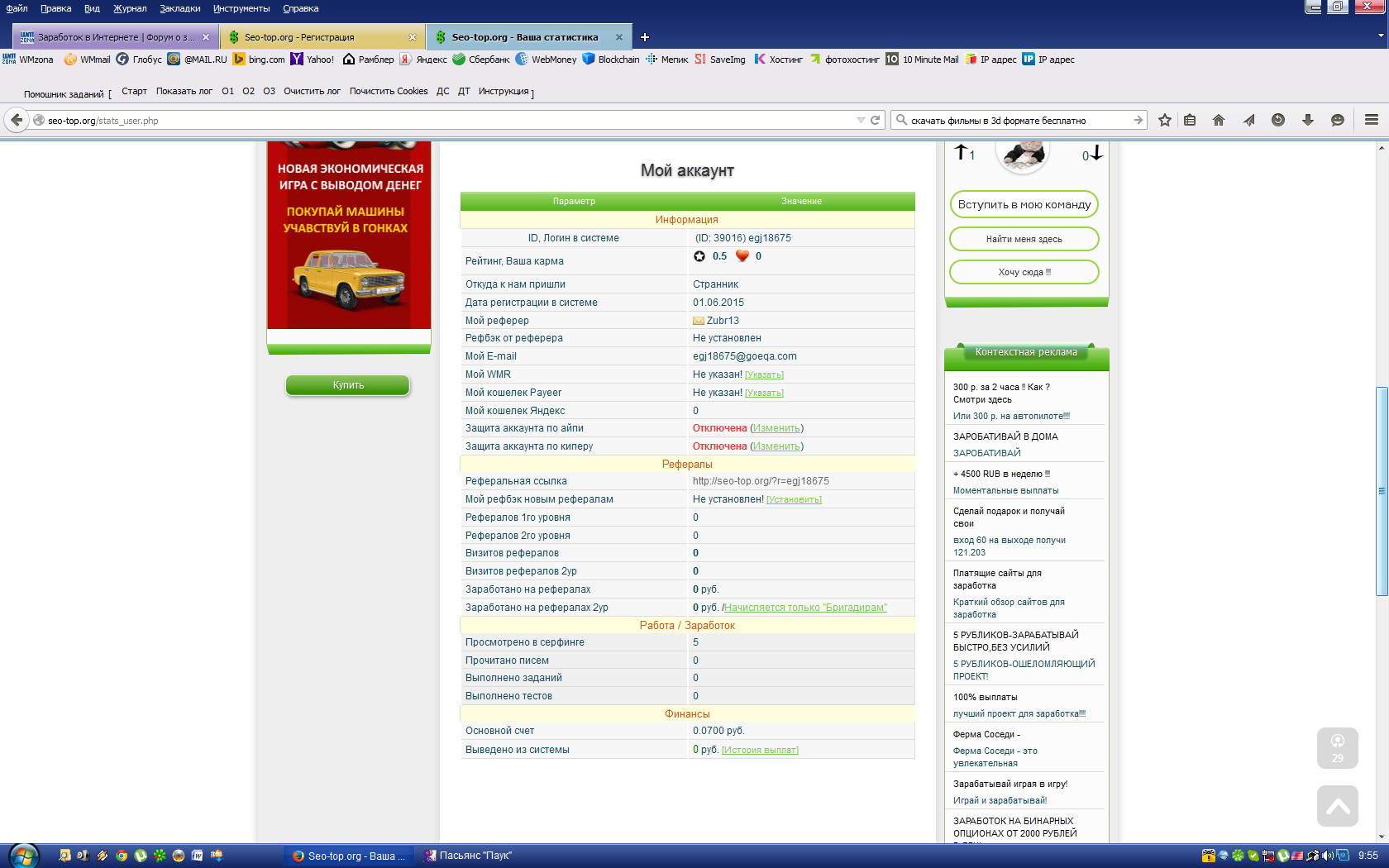Click the vertical page scrollbar thumb
The width and height of the screenshot is (1389, 868).
[1382, 491]
